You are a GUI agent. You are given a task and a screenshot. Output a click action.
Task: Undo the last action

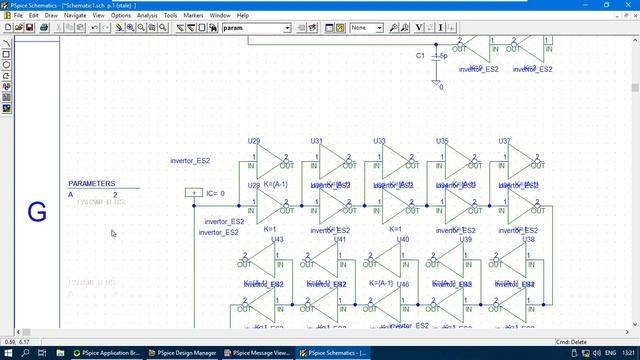(x=95, y=28)
